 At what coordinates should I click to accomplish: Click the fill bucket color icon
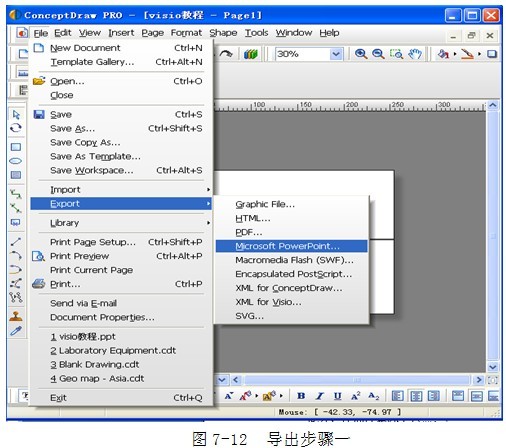443,54
